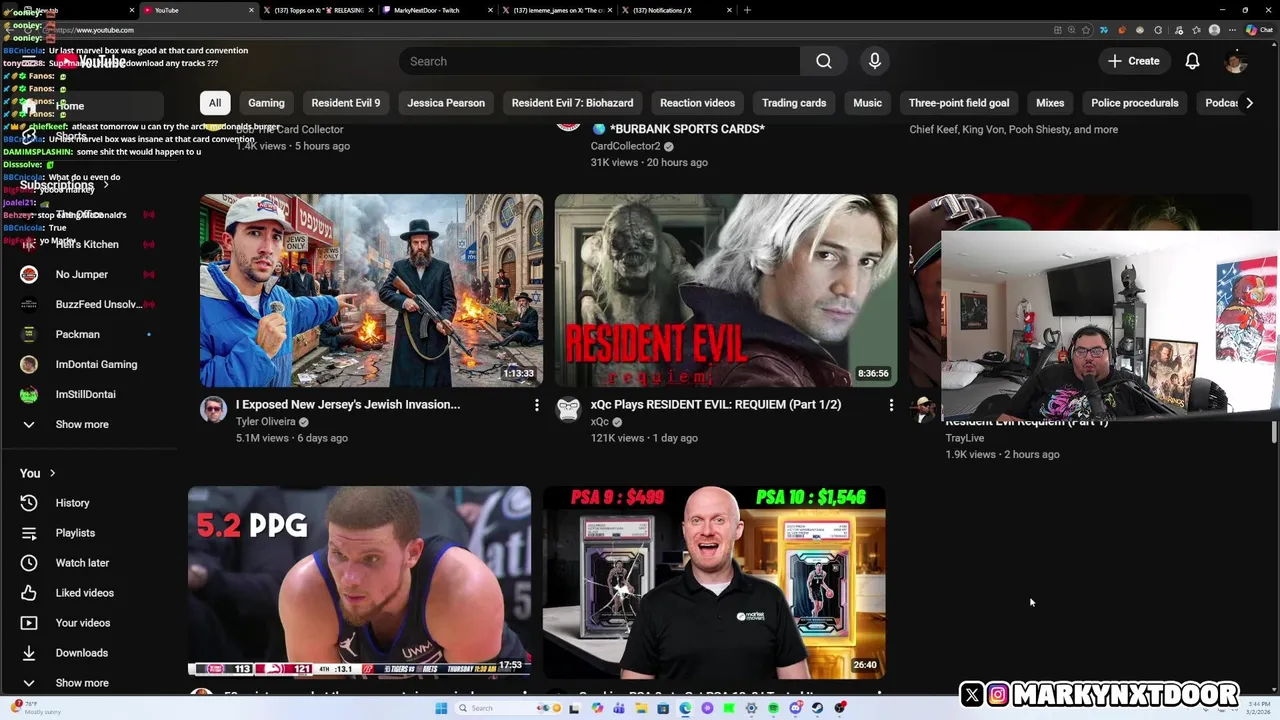Open Your videos in sidebar
The width and height of the screenshot is (1280, 720).
click(x=83, y=623)
